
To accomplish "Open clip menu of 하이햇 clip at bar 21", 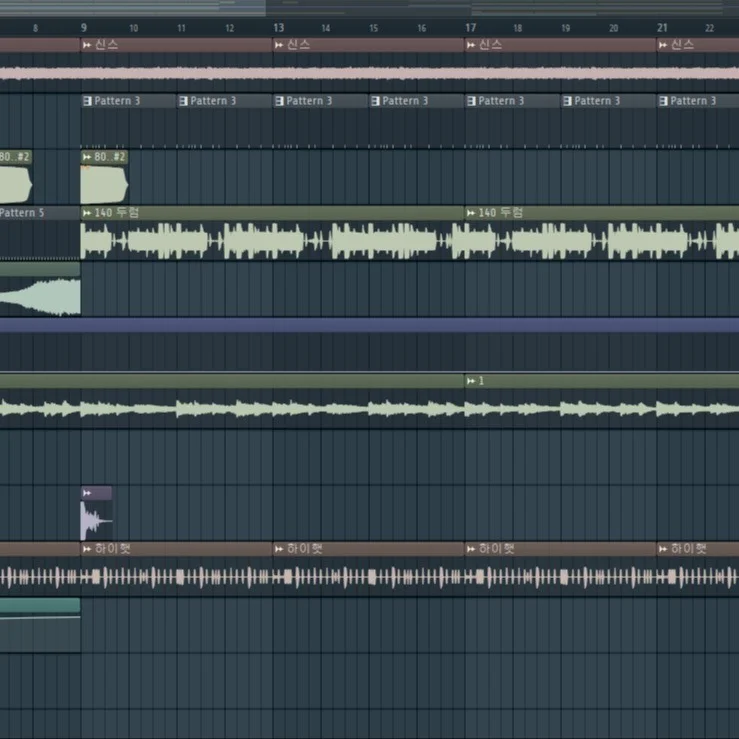I will [x=663, y=549].
